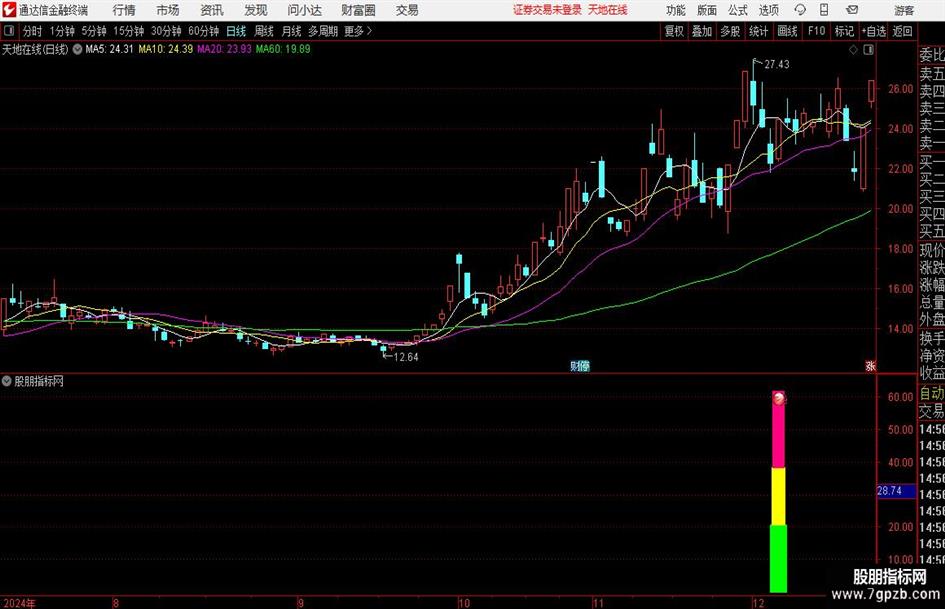The height and width of the screenshot is (609, 945).
Task: Open the 问小达 menu
Action: coord(304,10)
